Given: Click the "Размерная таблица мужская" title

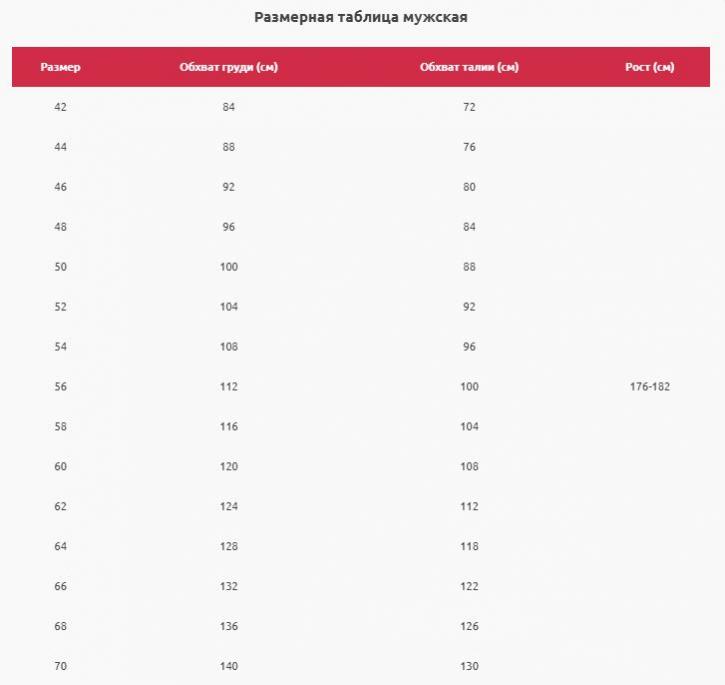Looking at the screenshot, I should [361, 17].
